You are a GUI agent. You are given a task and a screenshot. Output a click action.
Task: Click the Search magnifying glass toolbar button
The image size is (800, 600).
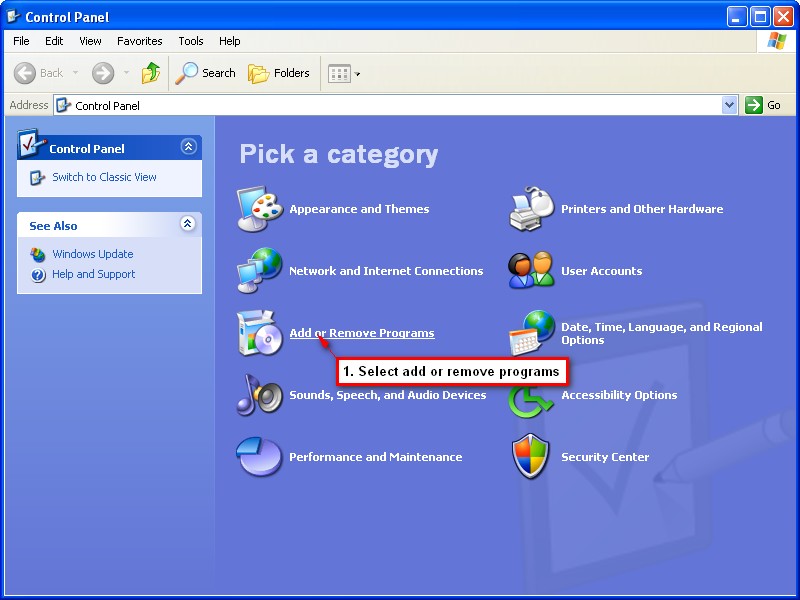pos(206,73)
